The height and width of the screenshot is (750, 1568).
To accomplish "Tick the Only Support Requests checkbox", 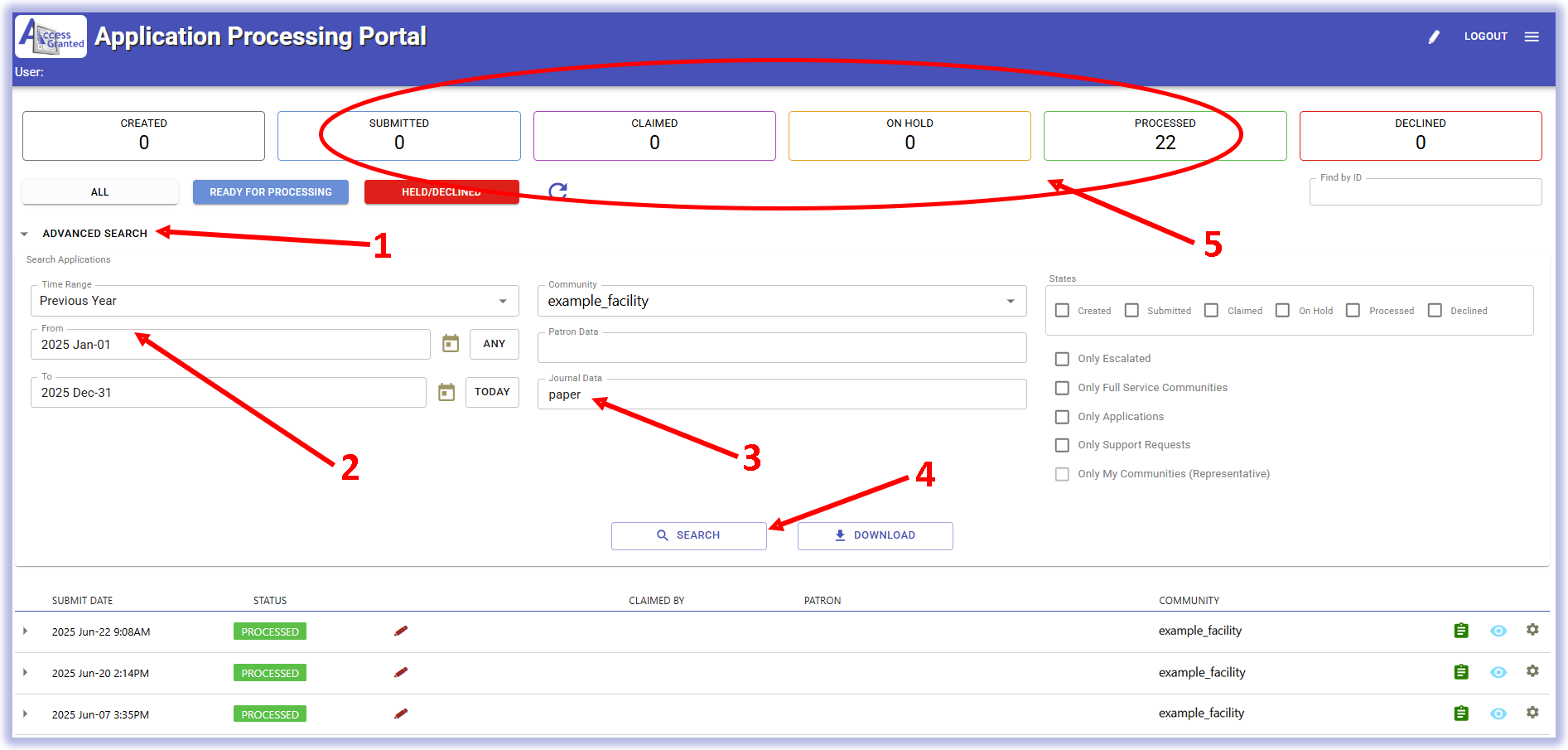I will (1062, 445).
